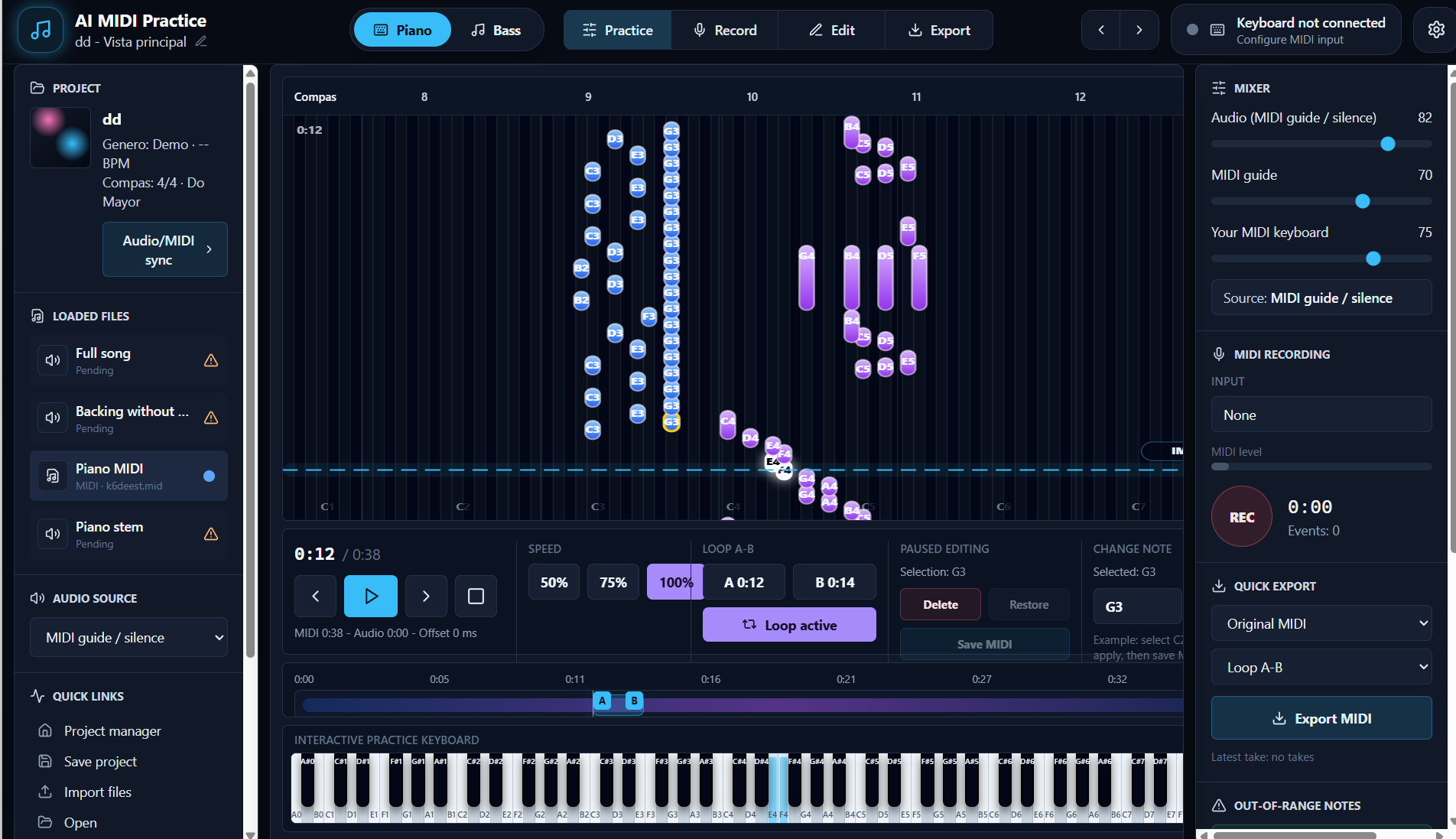Click the Piano MIDI file icon
The width and height of the screenshot is (1456, 839).
(x=53, y=476)
